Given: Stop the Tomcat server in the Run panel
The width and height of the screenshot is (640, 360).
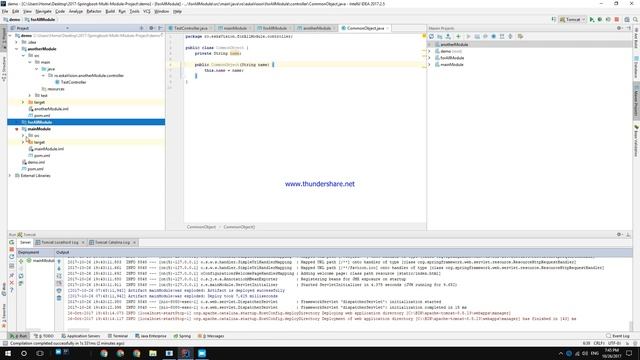Looking at the screenshot, I should [11, 249].
